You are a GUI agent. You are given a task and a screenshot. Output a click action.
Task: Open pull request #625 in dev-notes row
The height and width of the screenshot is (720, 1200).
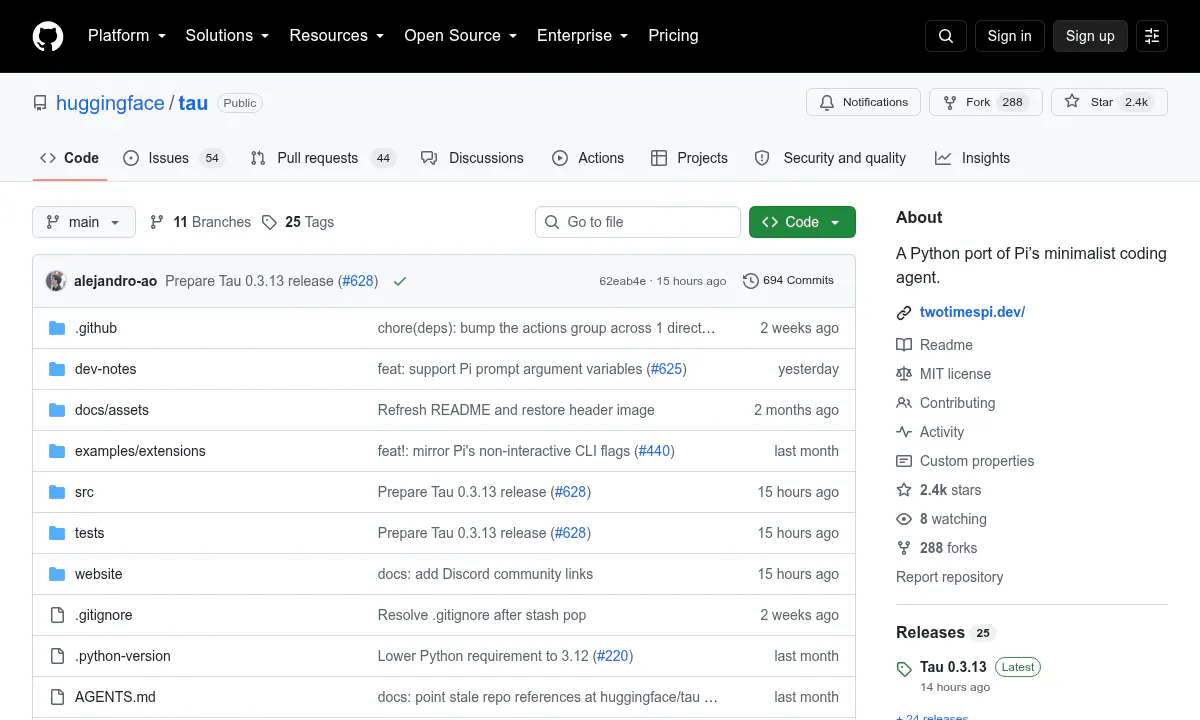click(x=667, y=369)
